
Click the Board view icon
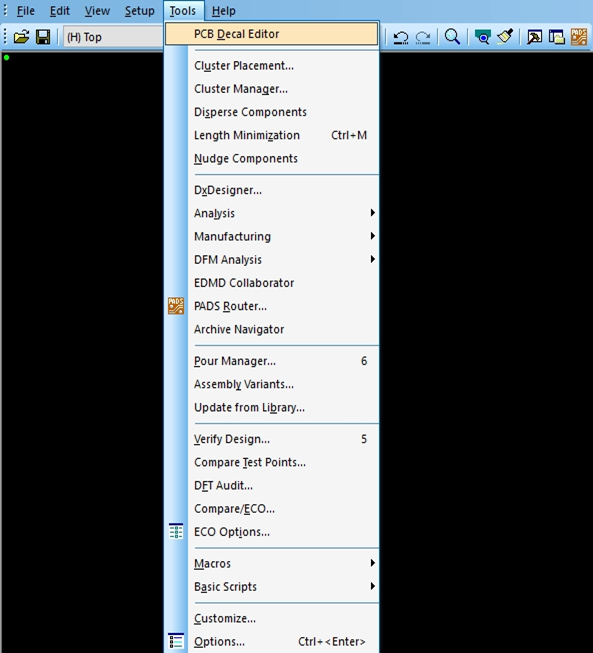483,37
